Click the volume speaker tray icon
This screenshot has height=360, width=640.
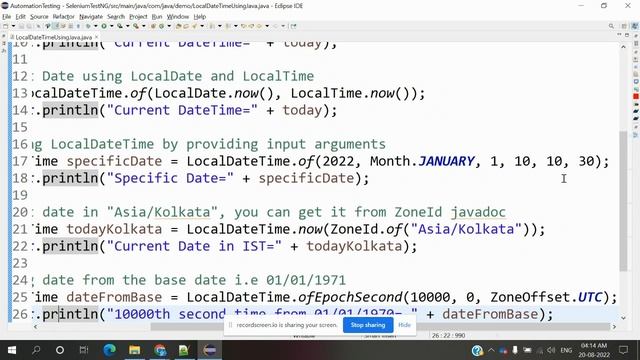(x=551, y=350)
